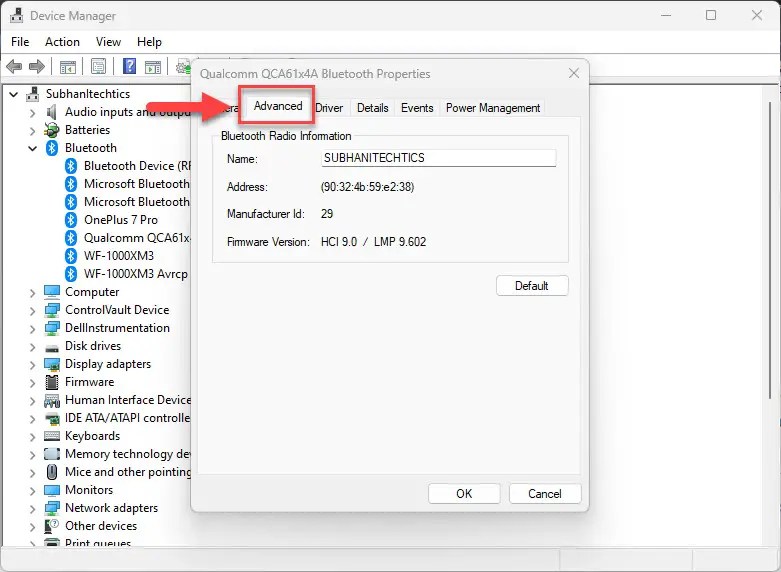
Task: Click the Back arrow toolbar icon
Action: point(14,66)
